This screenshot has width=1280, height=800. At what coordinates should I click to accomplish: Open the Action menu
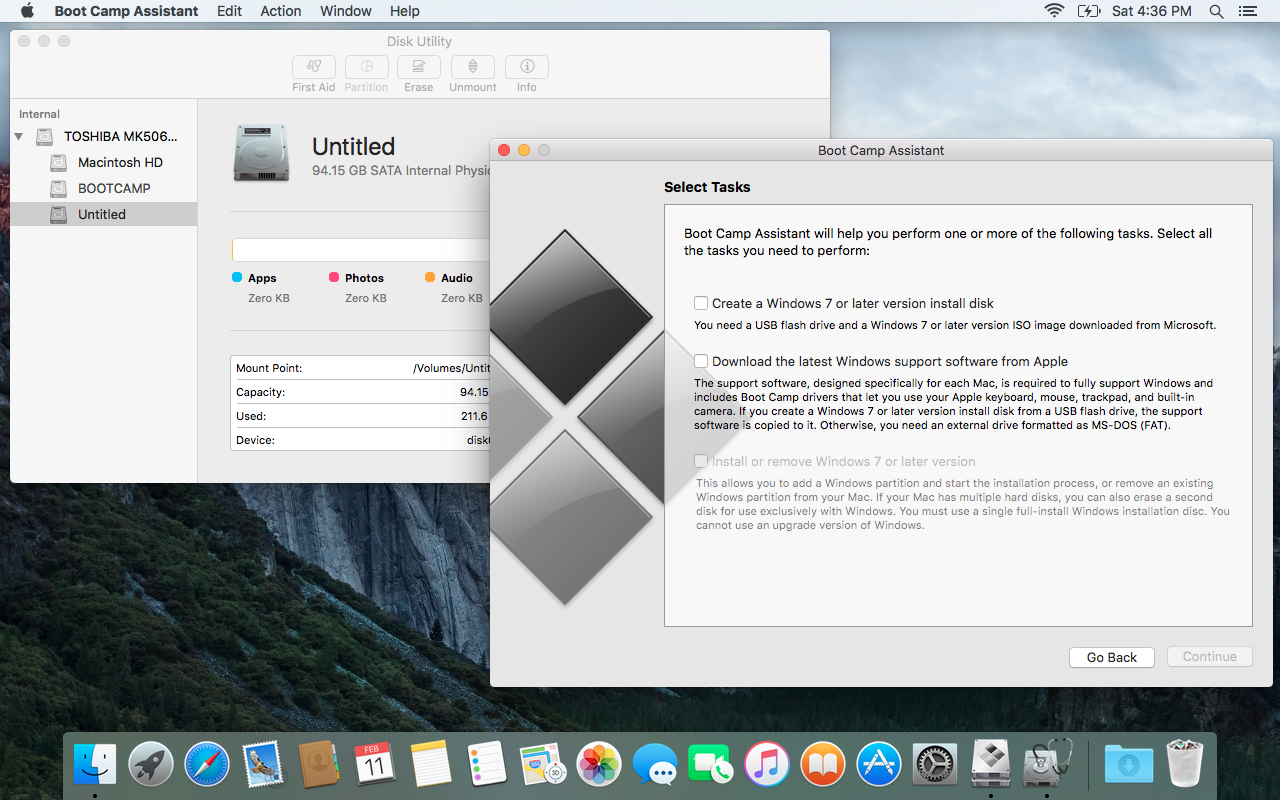(280, 11)
